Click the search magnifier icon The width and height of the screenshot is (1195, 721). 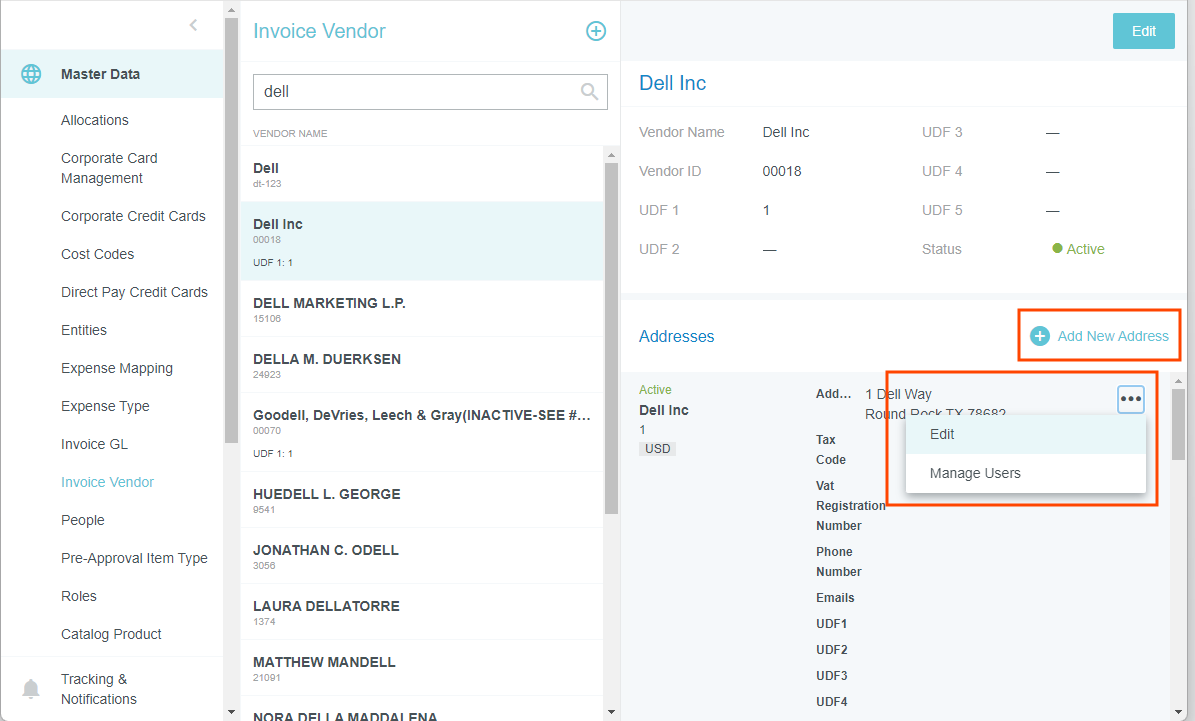[590, 92]
